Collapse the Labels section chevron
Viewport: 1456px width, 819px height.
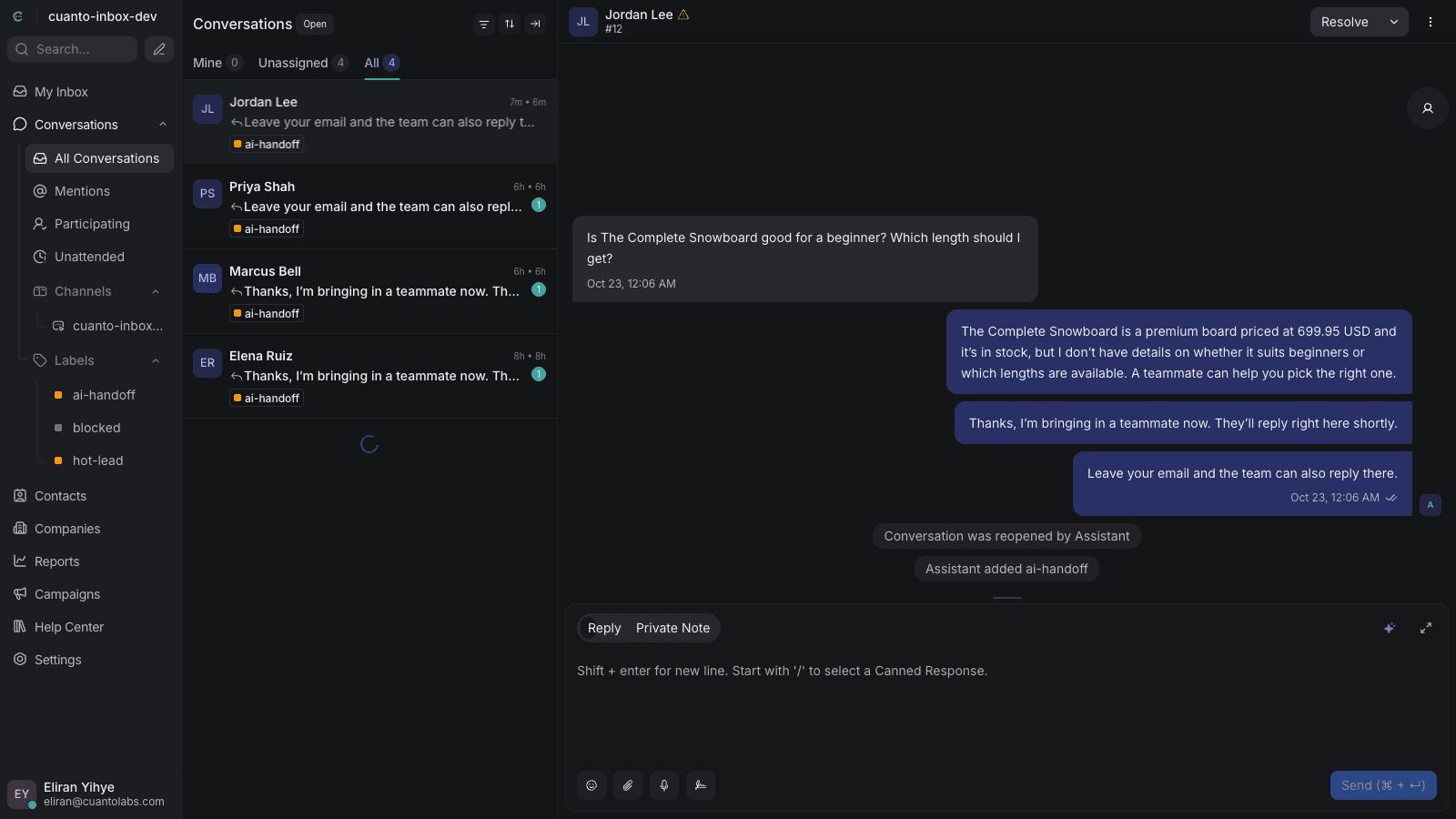(x=156, y=360)
